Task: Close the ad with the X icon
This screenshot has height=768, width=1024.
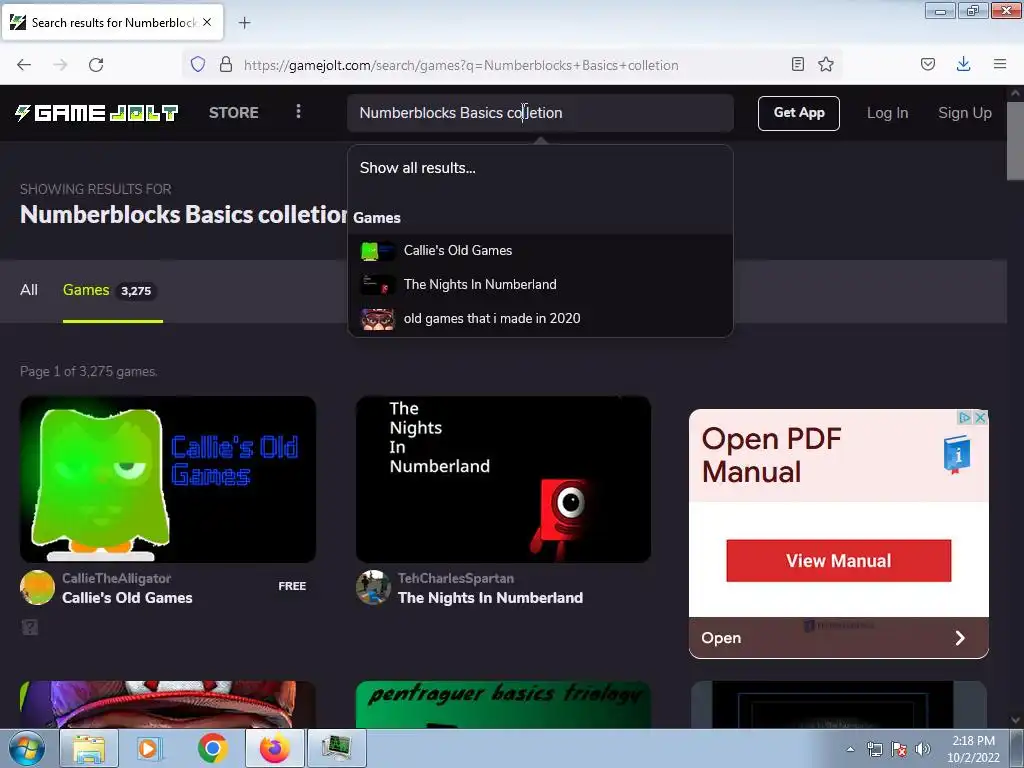Action: [x=980, y=418]
